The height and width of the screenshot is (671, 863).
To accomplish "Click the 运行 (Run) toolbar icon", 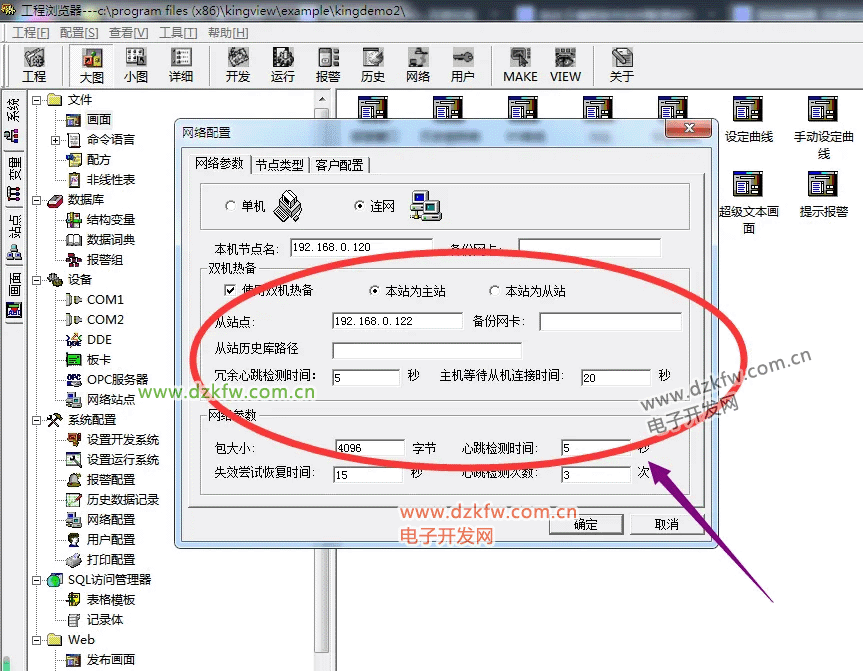I will pos(283,65).
